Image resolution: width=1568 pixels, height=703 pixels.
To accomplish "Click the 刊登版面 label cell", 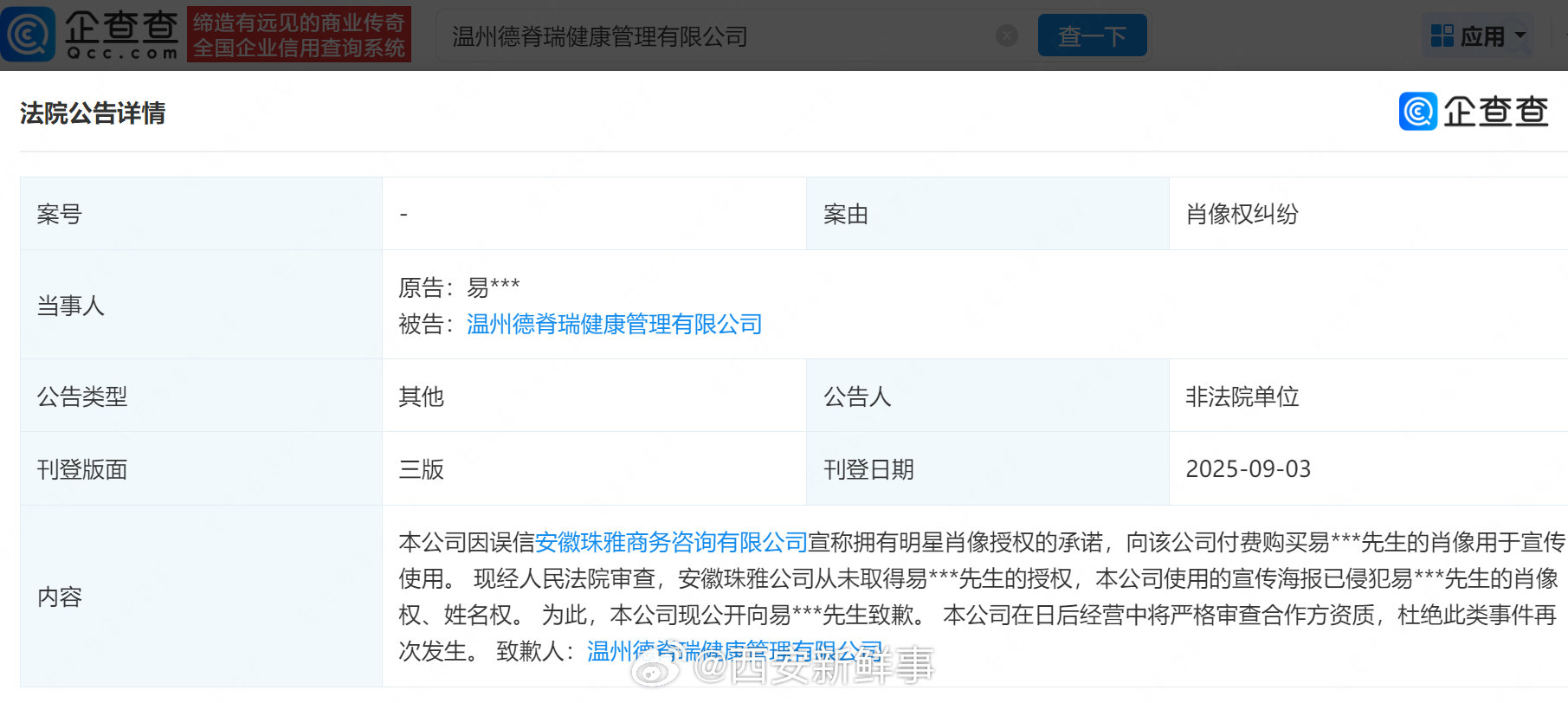I will [x=201, y=468].
